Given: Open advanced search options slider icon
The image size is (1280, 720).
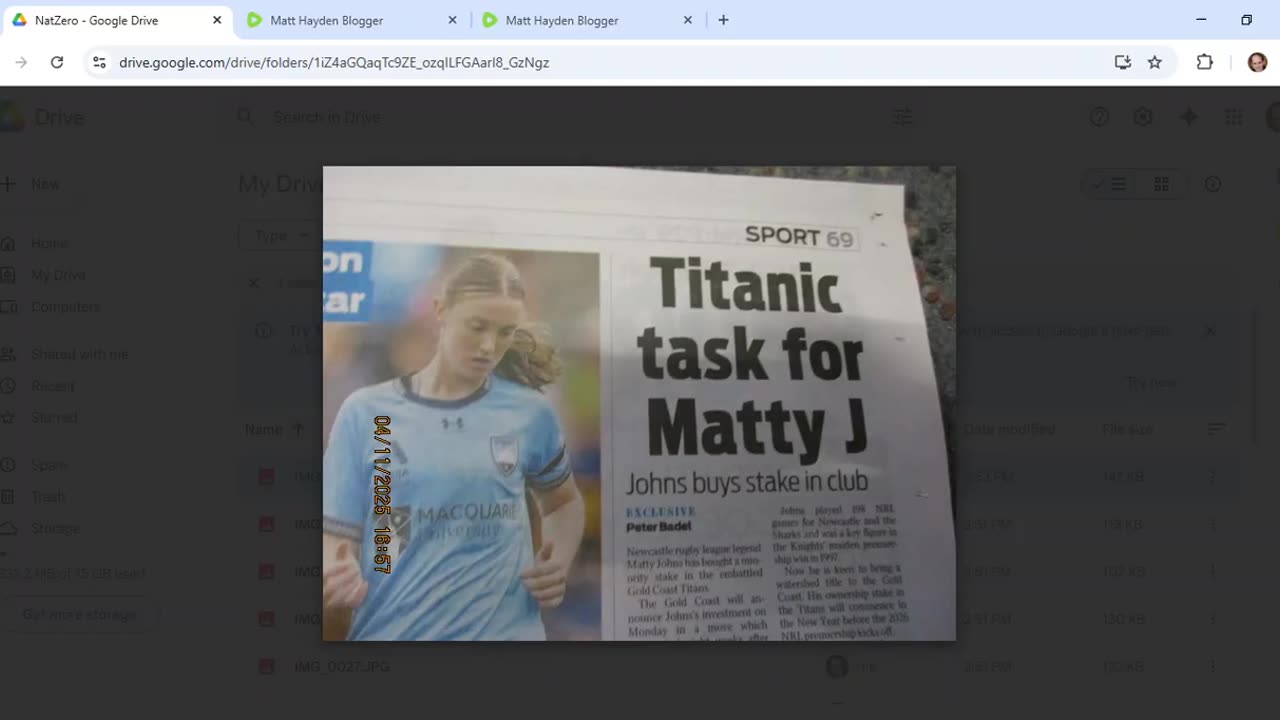Looking at the screenshot, I should (902, 117).
